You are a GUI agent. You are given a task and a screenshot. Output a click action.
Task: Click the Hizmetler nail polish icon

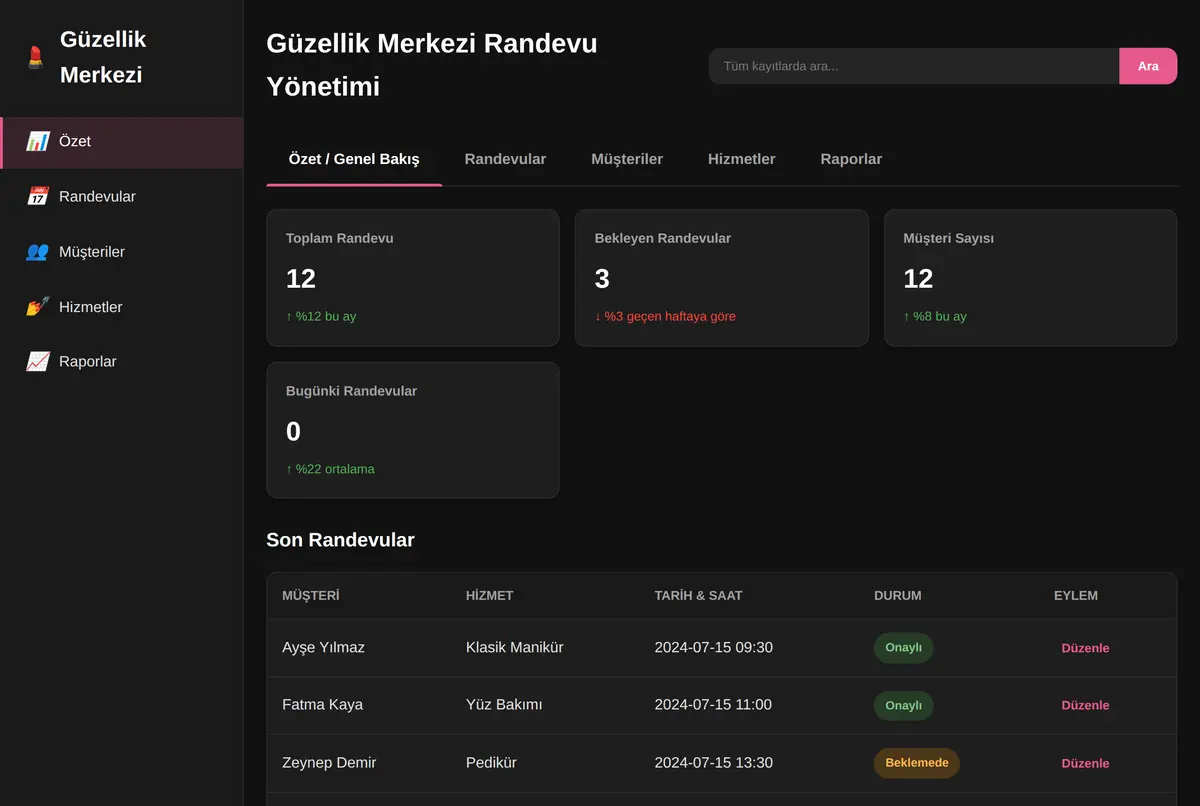pyautogui.click(x=37, y=307)
